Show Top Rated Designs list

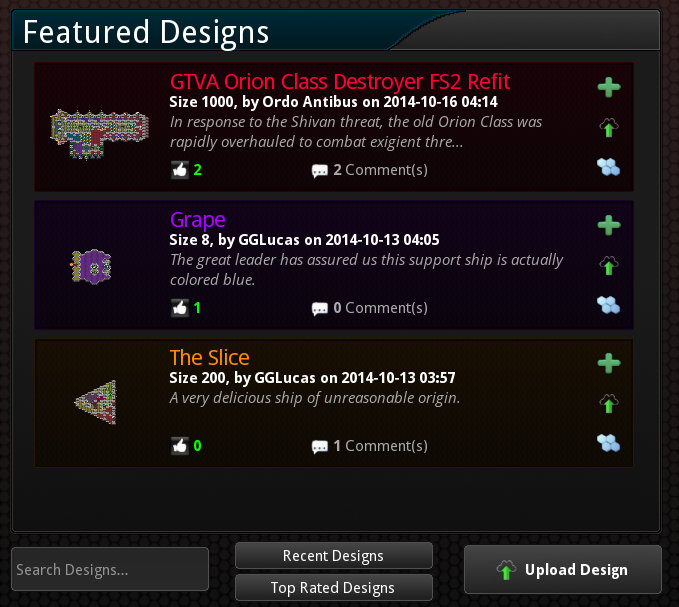333,588
